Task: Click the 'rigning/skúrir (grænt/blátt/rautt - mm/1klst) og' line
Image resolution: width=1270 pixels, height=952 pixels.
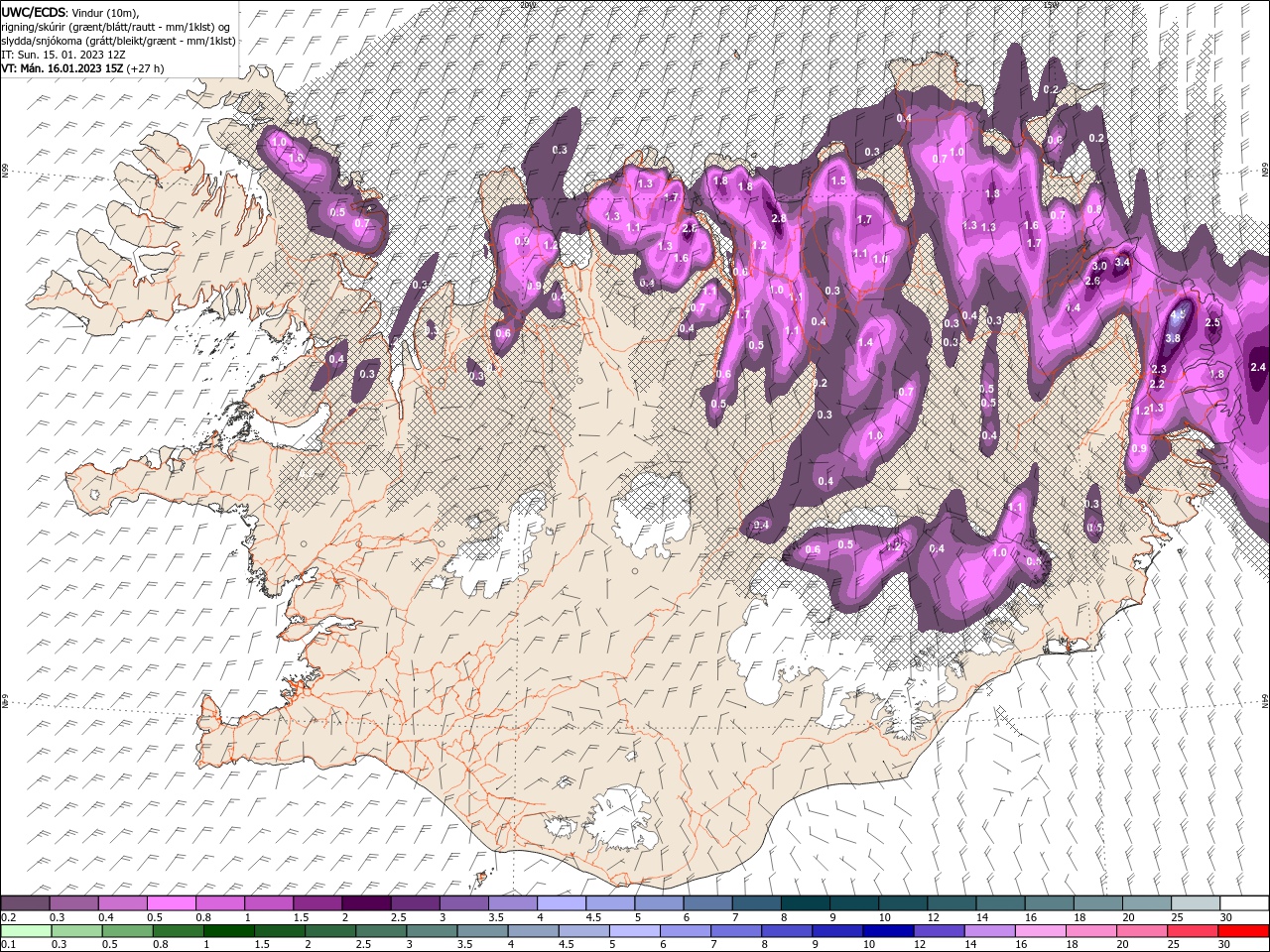Action: coord(114,27)
